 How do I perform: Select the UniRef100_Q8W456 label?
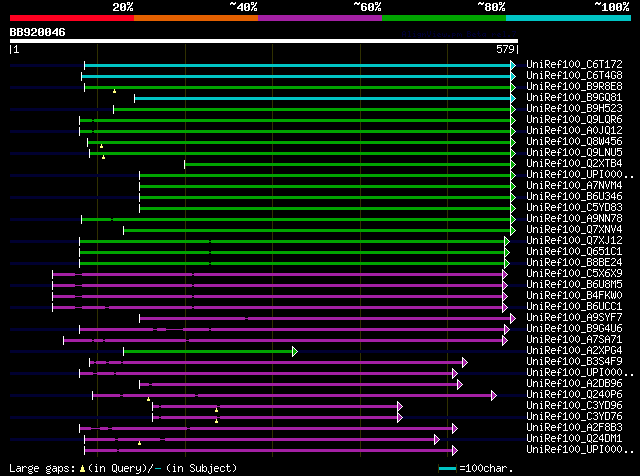(574, 142)
